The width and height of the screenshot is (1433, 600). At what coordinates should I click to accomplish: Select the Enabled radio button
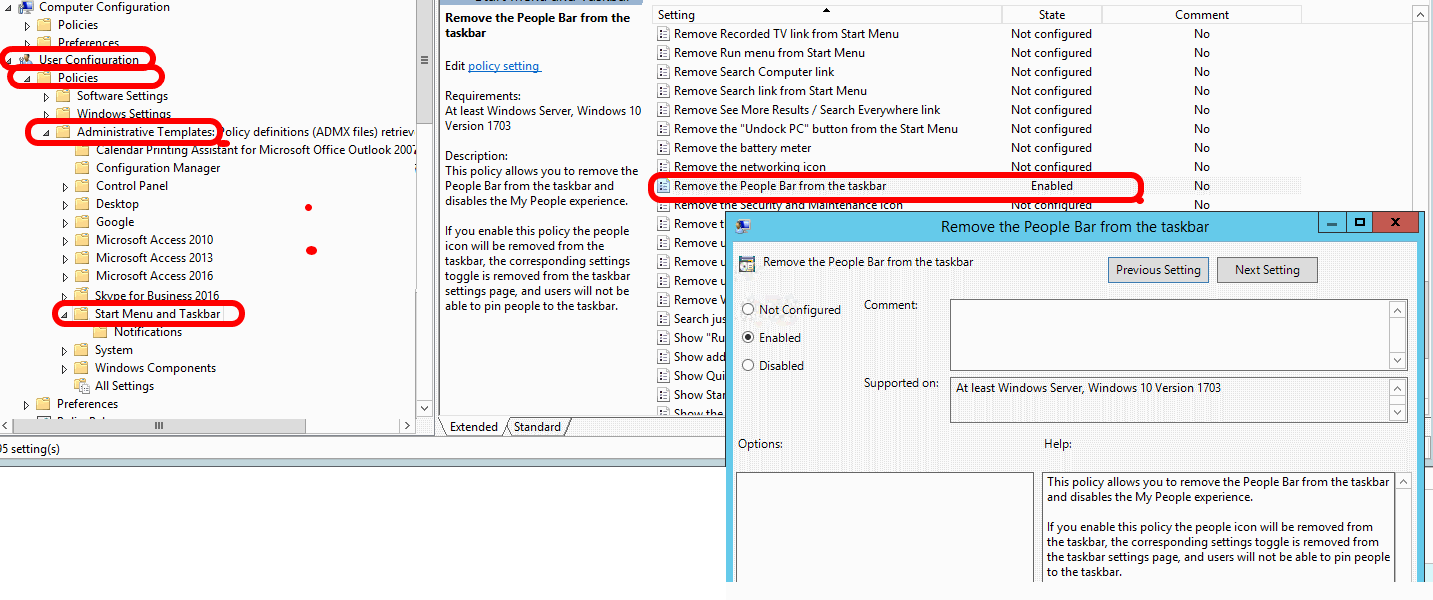click(x=748, y=338)
